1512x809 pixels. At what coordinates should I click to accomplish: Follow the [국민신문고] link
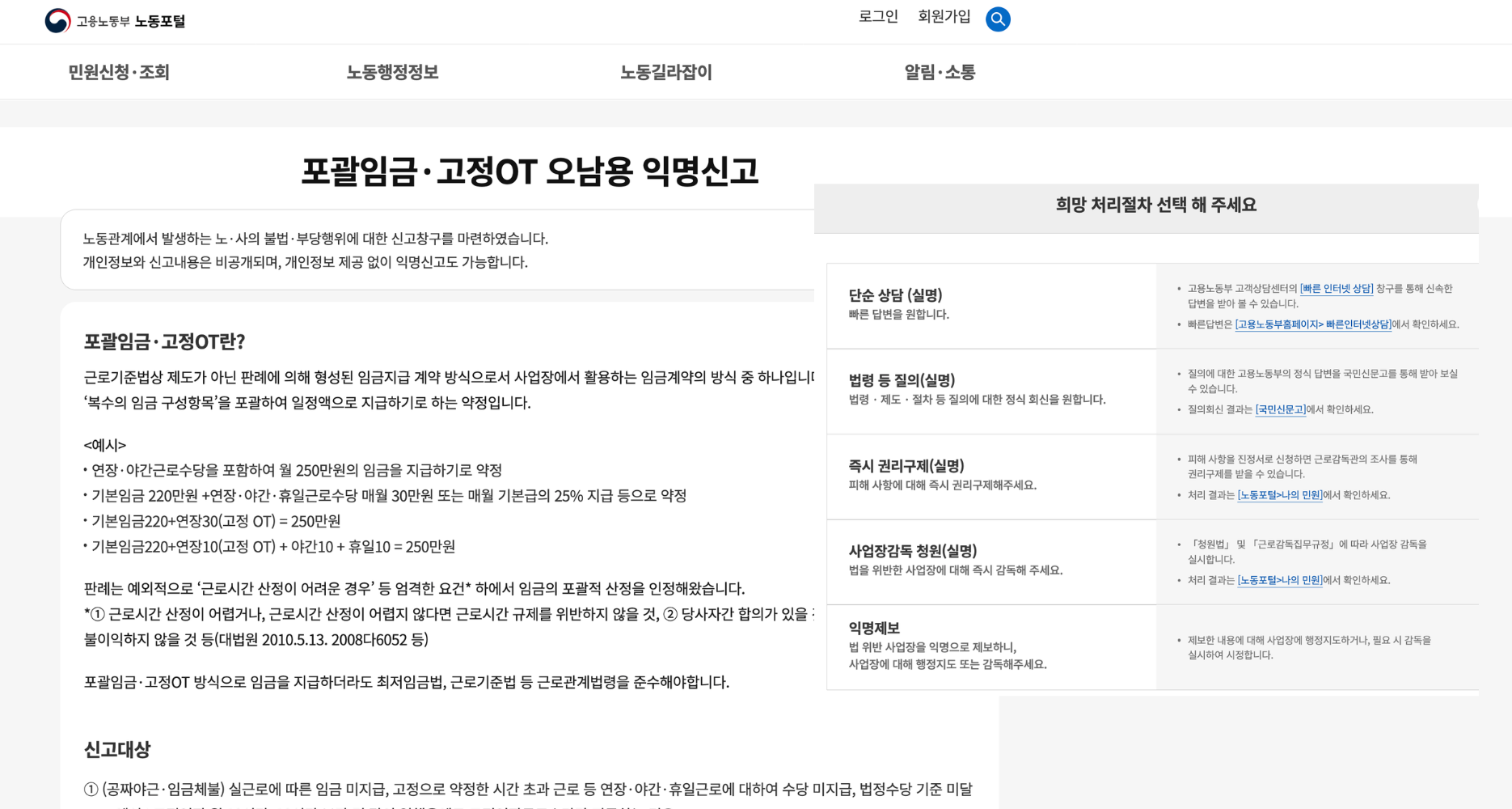click(1280, 409)
